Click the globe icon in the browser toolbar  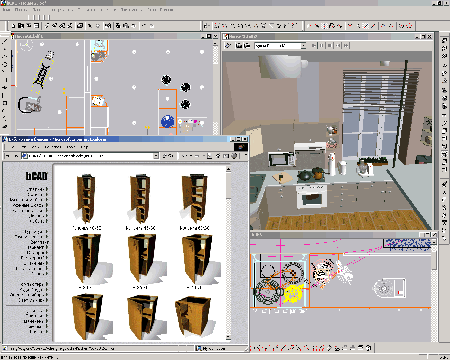tap(234, 156)
